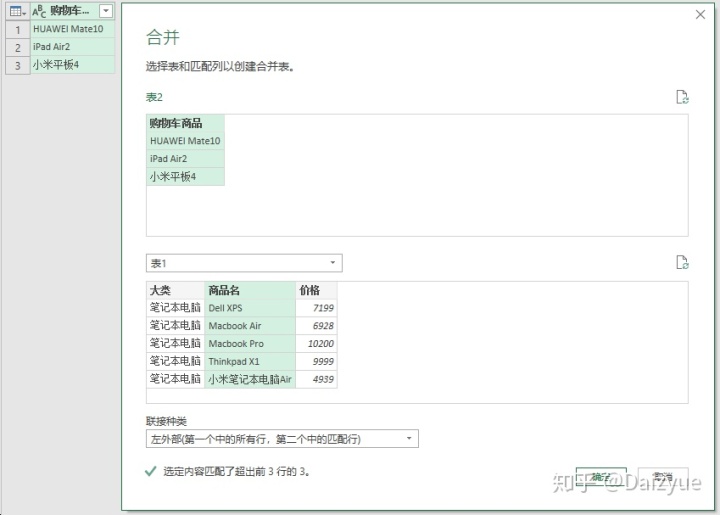Click the price cell 6928
Image resolution: width=720 pixels, height=515 pixels.
316,326
